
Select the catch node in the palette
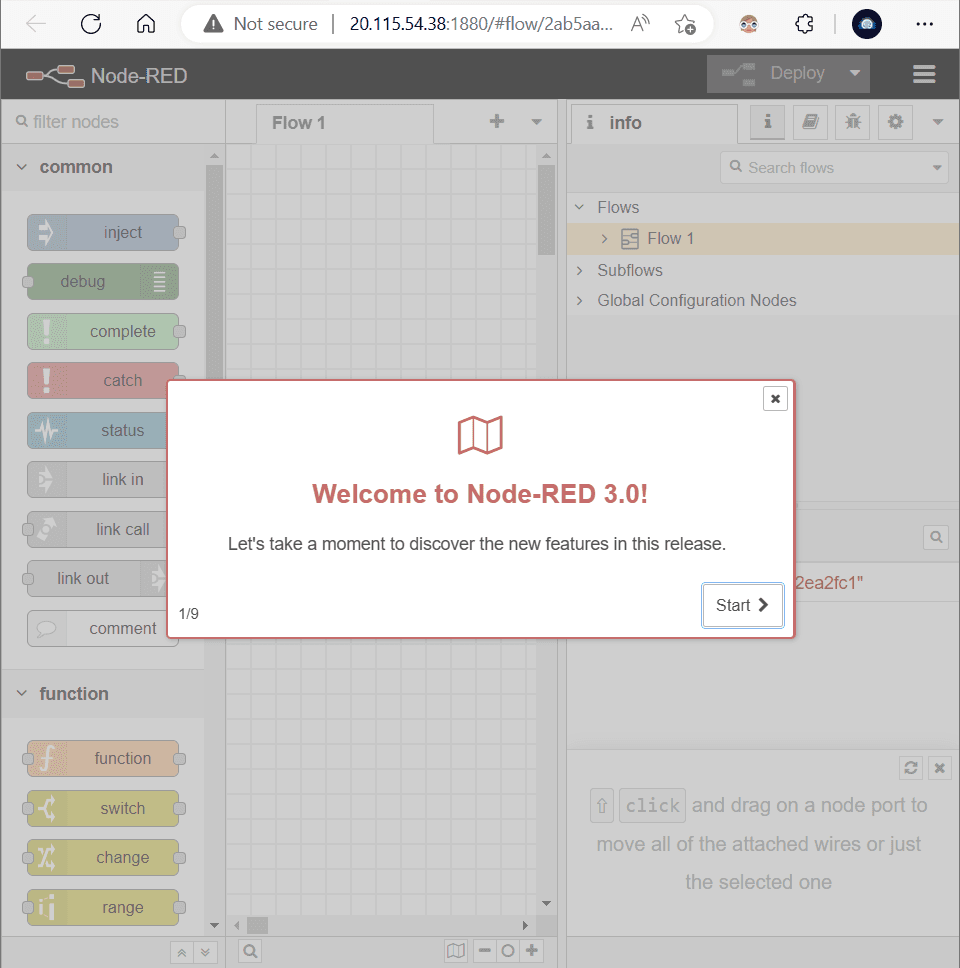click(97, 380)
